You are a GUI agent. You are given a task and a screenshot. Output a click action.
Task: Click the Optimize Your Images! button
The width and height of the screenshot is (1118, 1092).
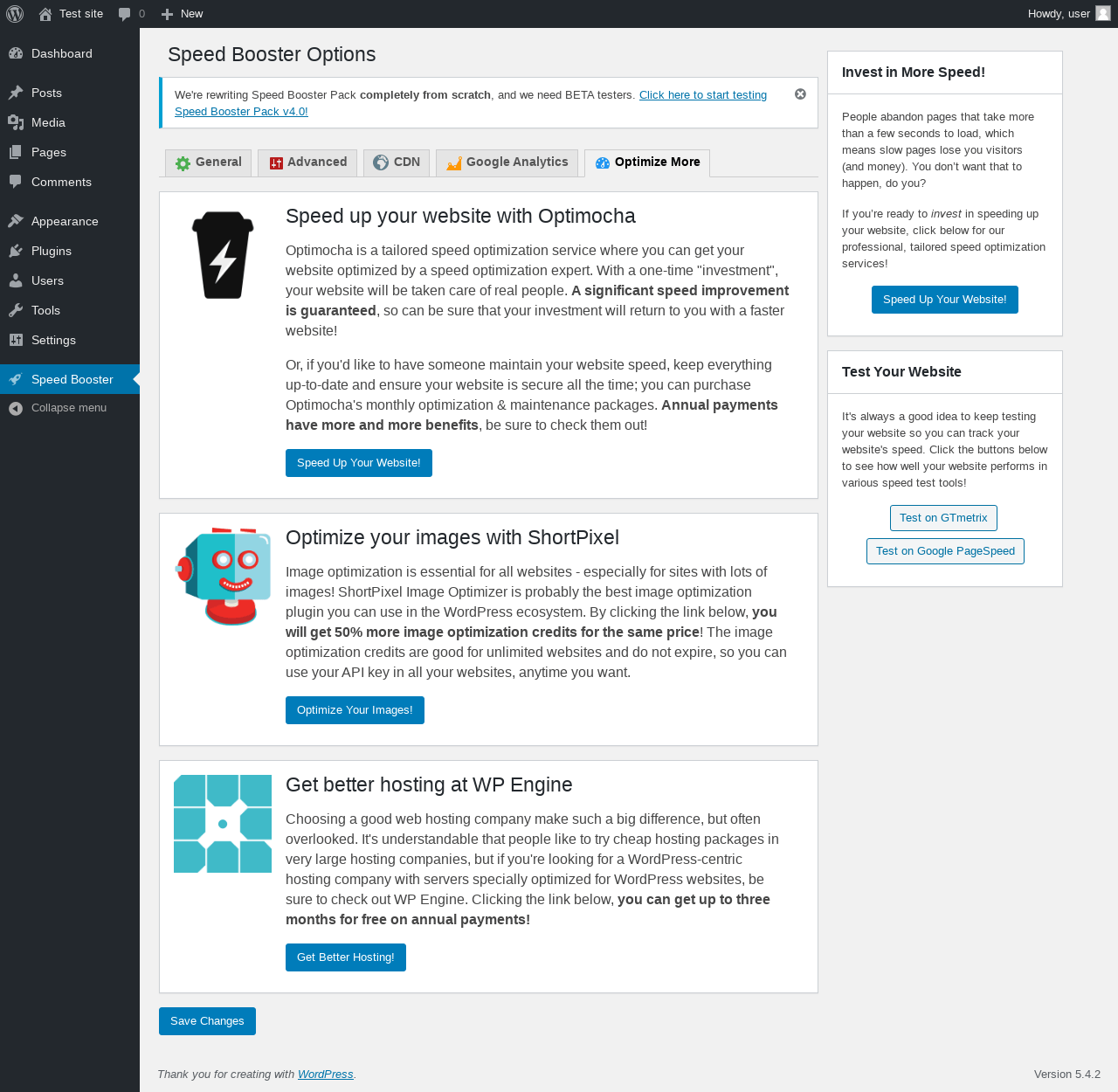click(x=355, y=710)
